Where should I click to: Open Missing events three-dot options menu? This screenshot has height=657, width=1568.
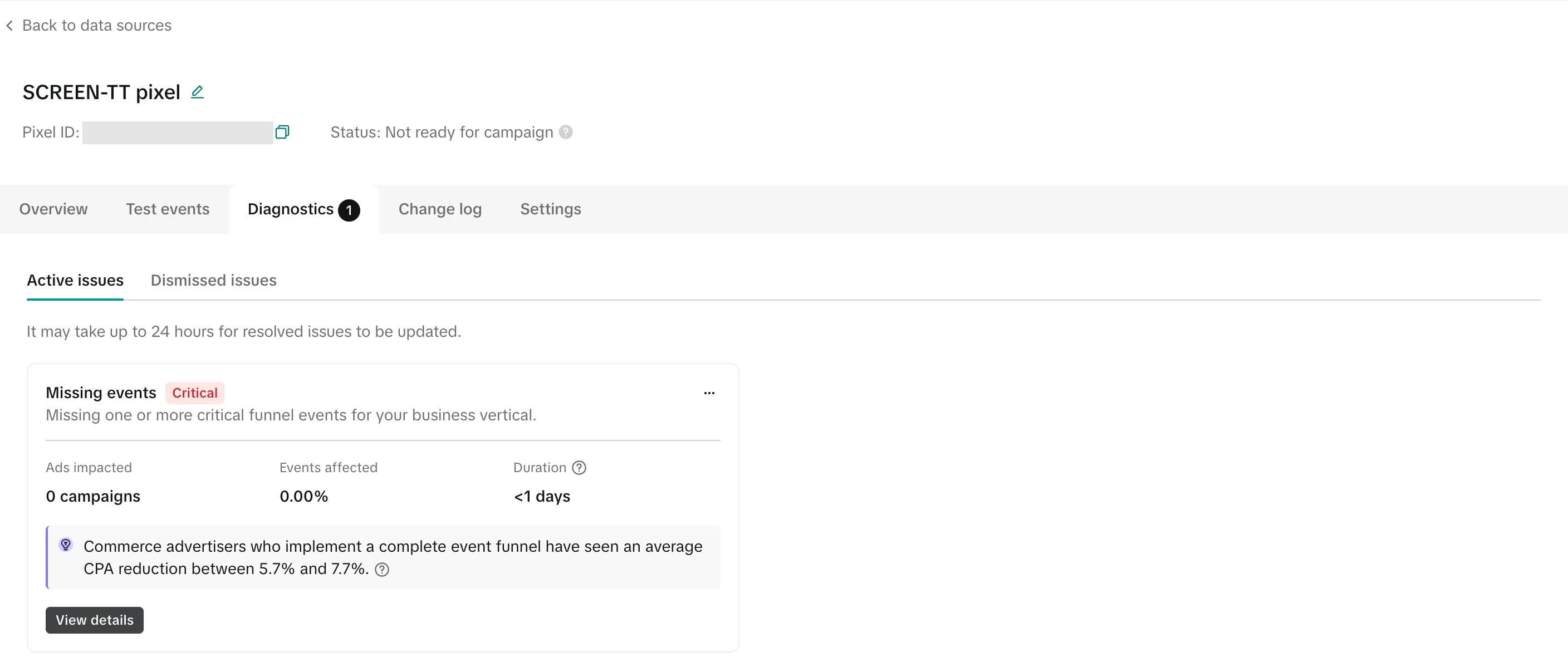click(x=709, y=393)
